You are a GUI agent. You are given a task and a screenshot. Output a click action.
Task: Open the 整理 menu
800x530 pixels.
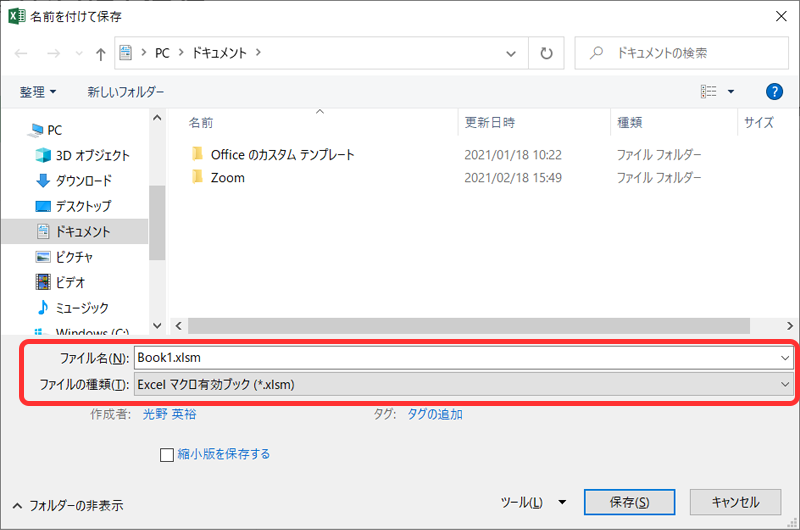(38, 91)
